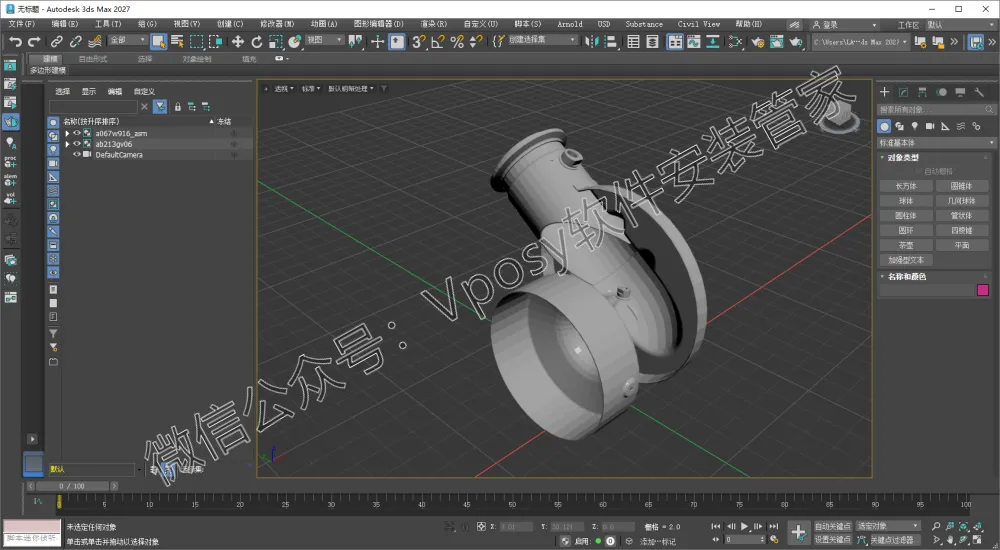Click the 圆环 torus button
This screenshot has height=550, width=1000.
pyautogui.click(x=906, y=230)
